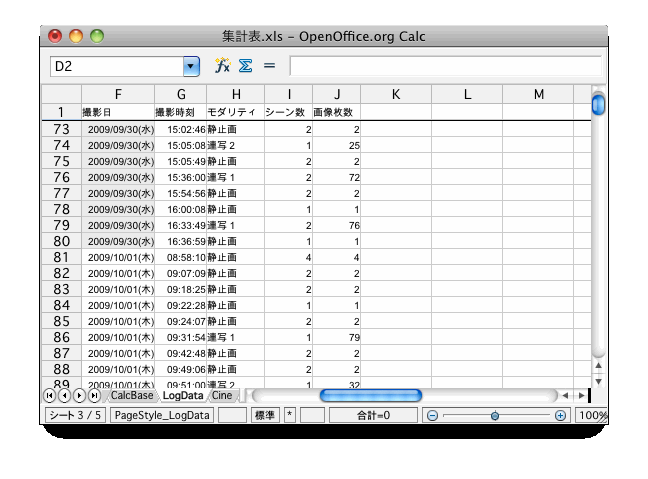Switch to the CalcBase sheet tab

pyautogui.click(x=132, y=396)
